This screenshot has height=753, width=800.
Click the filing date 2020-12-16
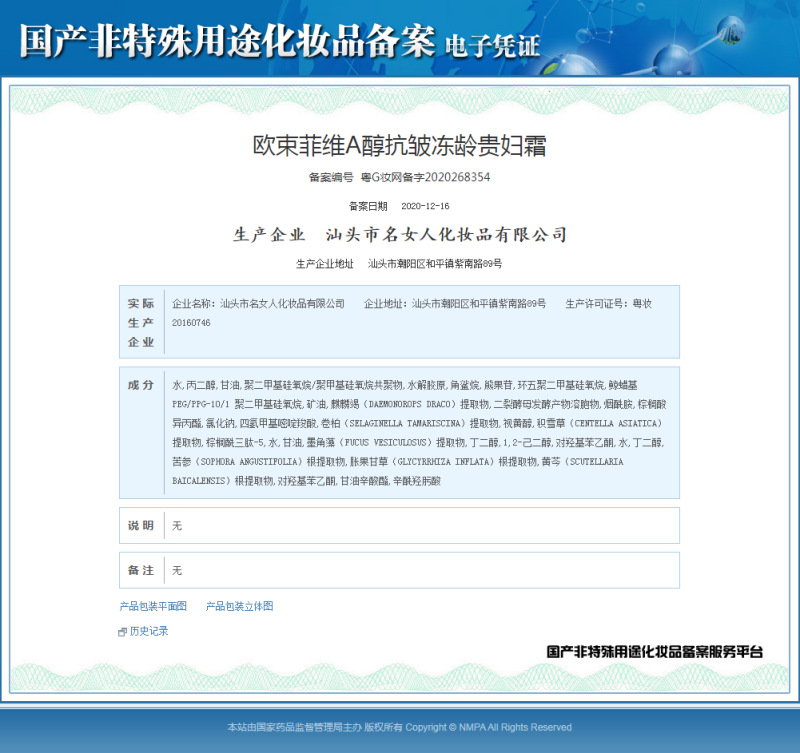[425, 206]
